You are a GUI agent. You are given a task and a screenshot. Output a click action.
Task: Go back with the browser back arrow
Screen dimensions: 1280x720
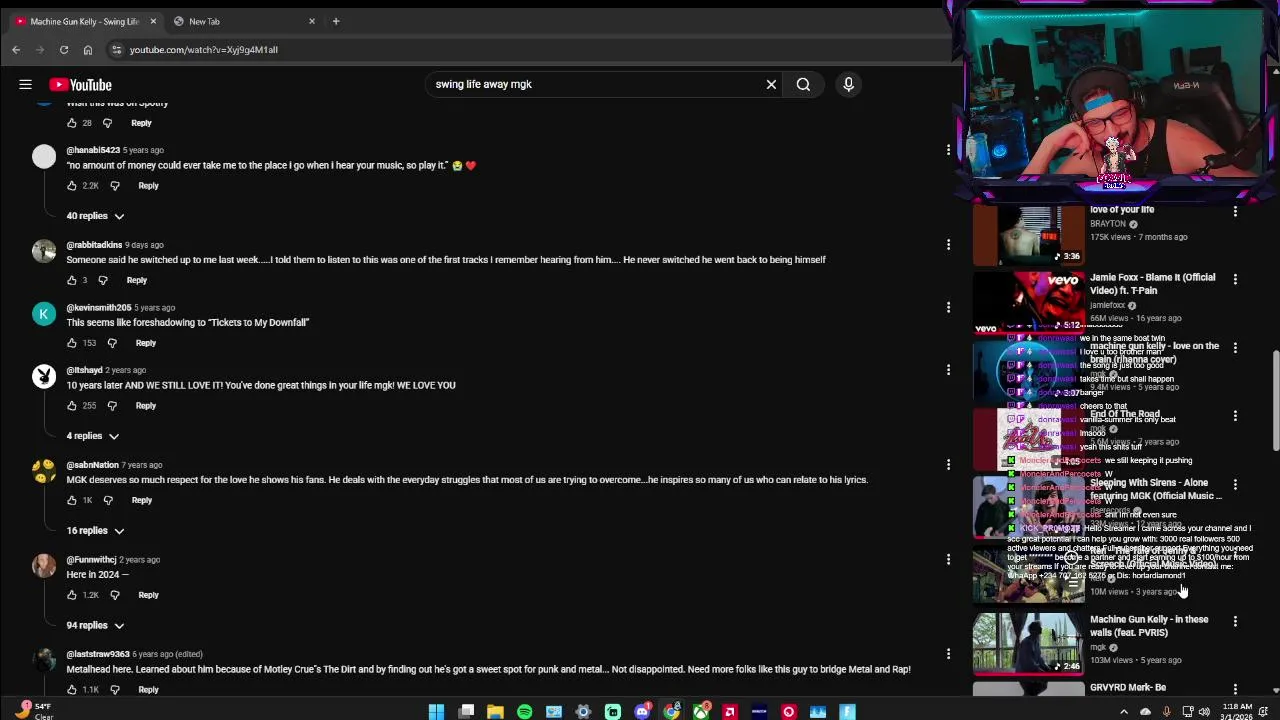click(x=16, y=50)
